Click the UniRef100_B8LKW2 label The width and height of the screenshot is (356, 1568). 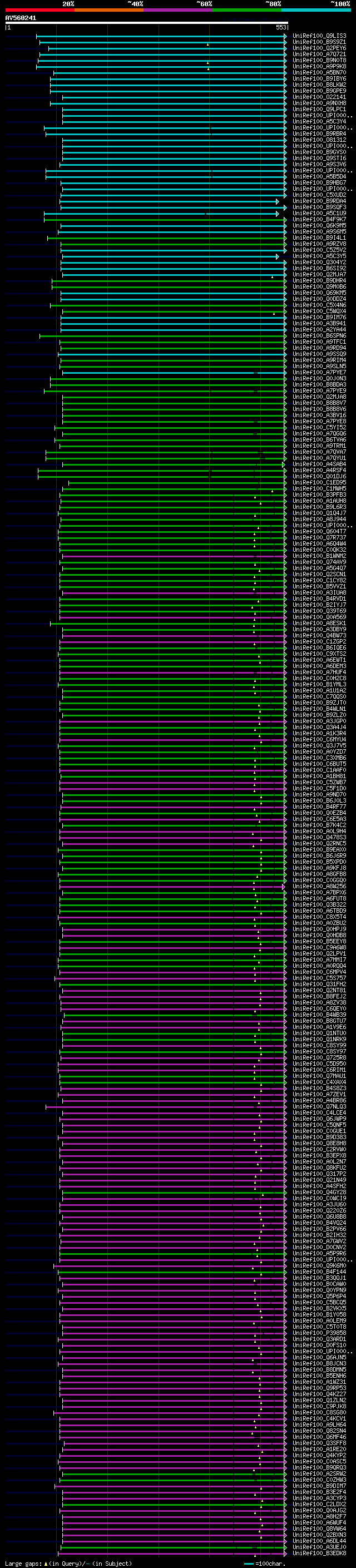click(319, 85)
